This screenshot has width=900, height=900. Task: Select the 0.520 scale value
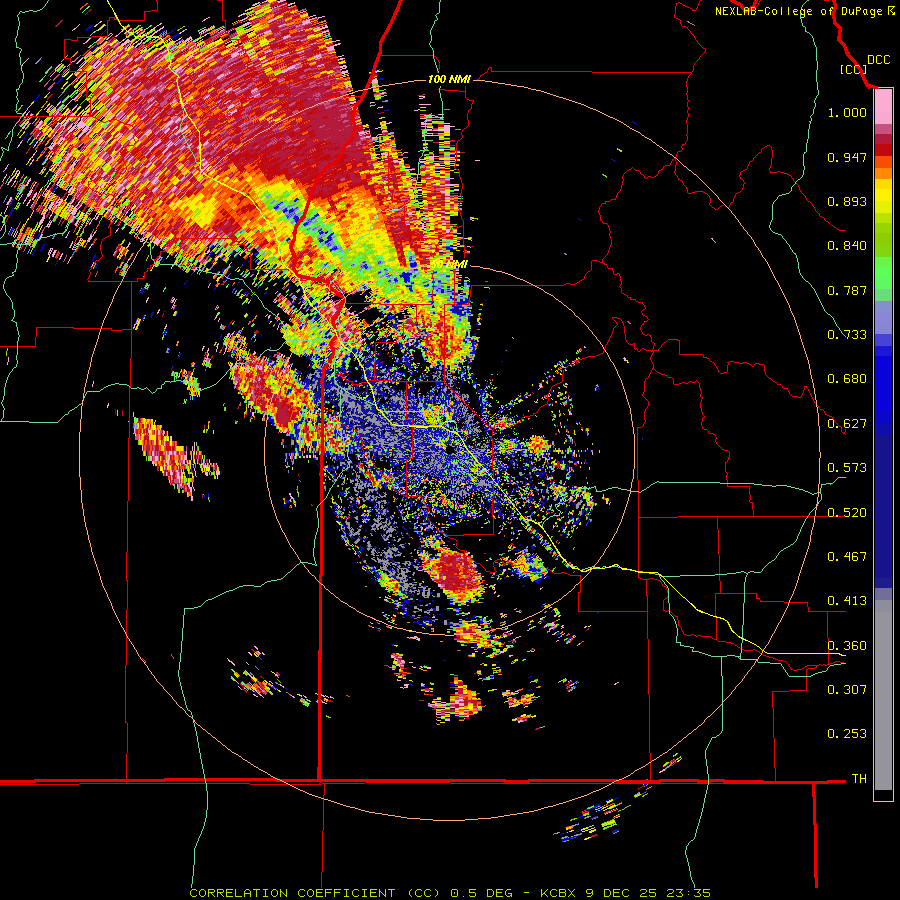847,513
